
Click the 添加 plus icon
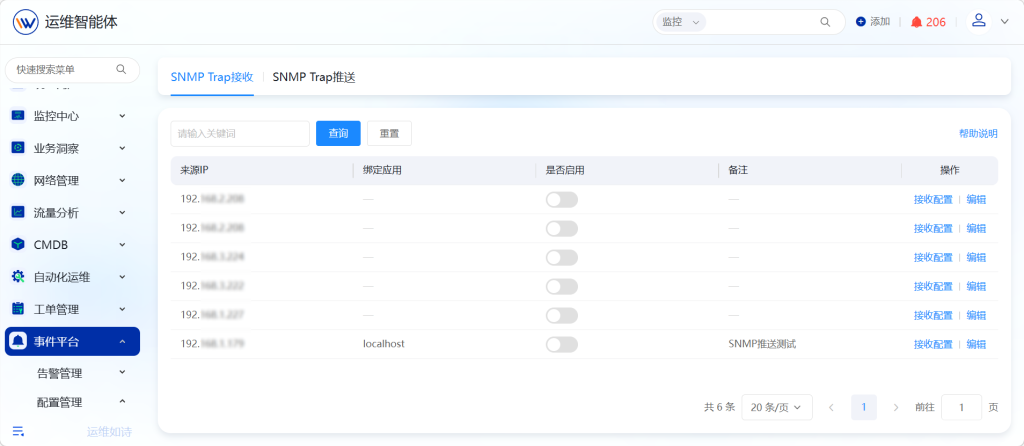[x=861, y=22]
